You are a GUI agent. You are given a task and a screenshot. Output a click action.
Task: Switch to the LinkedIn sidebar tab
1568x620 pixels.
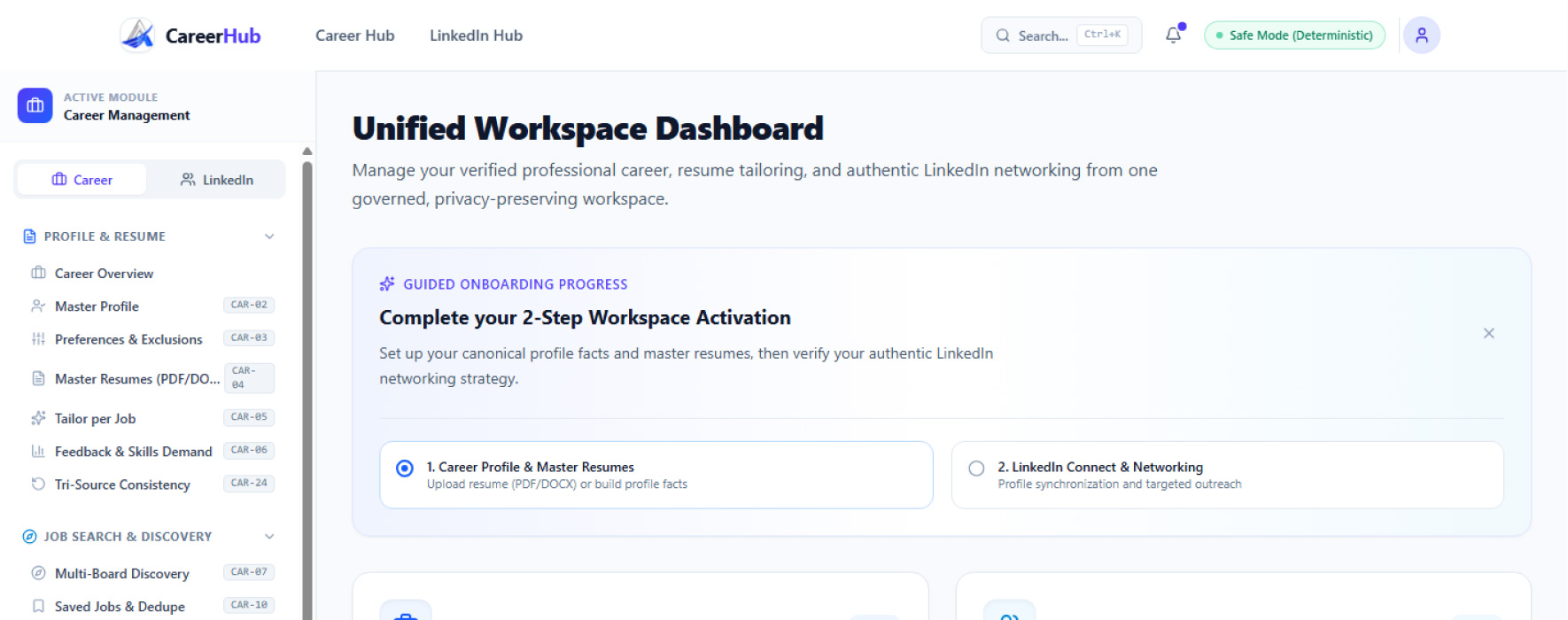(x=217, y=180)
